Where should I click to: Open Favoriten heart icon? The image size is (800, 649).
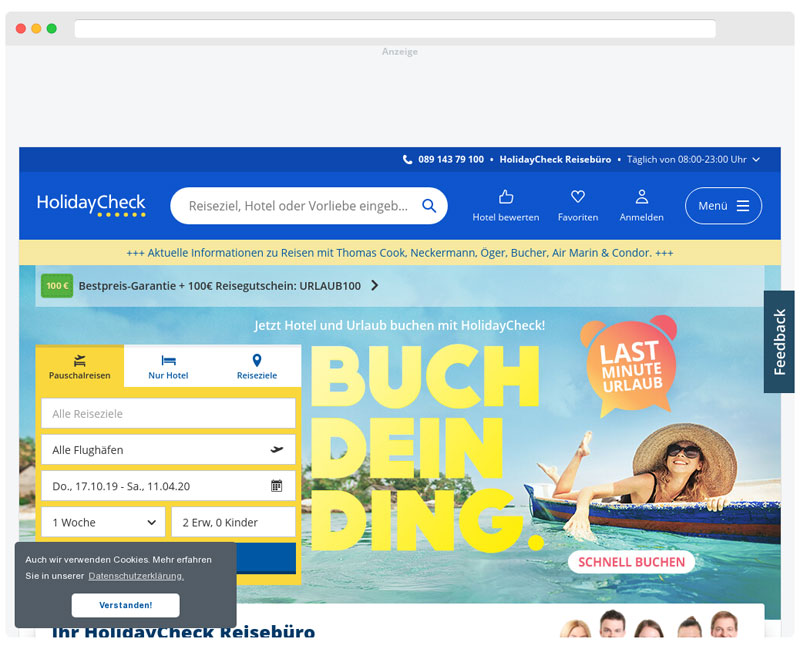578,196
